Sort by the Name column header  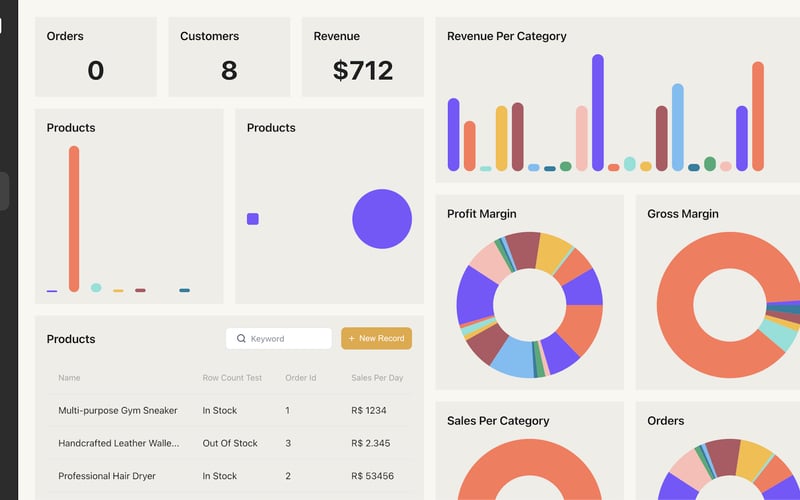tap(69, 378)
